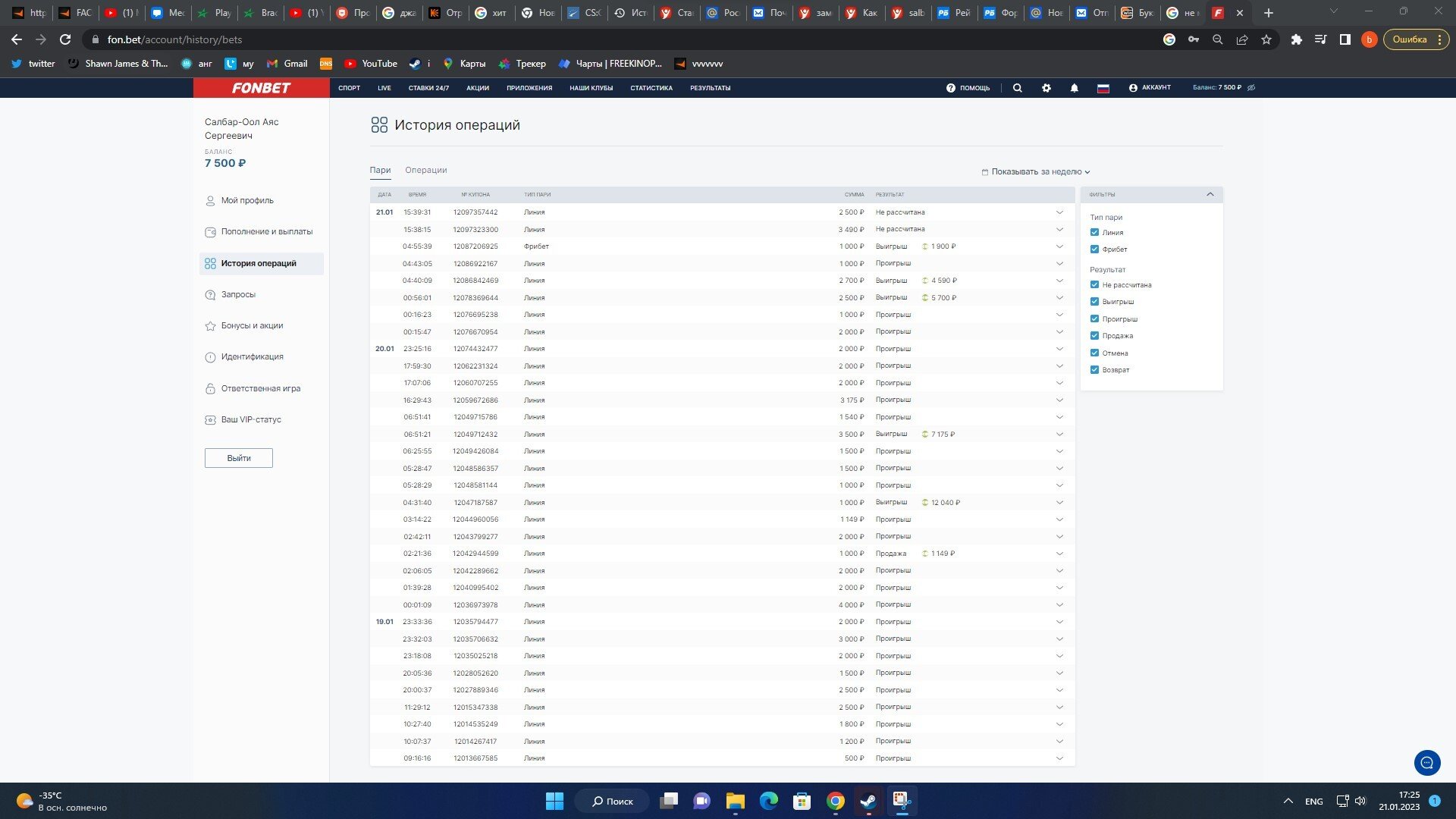
Task: Click the Fonbet logo
Action: pos(261,88)
